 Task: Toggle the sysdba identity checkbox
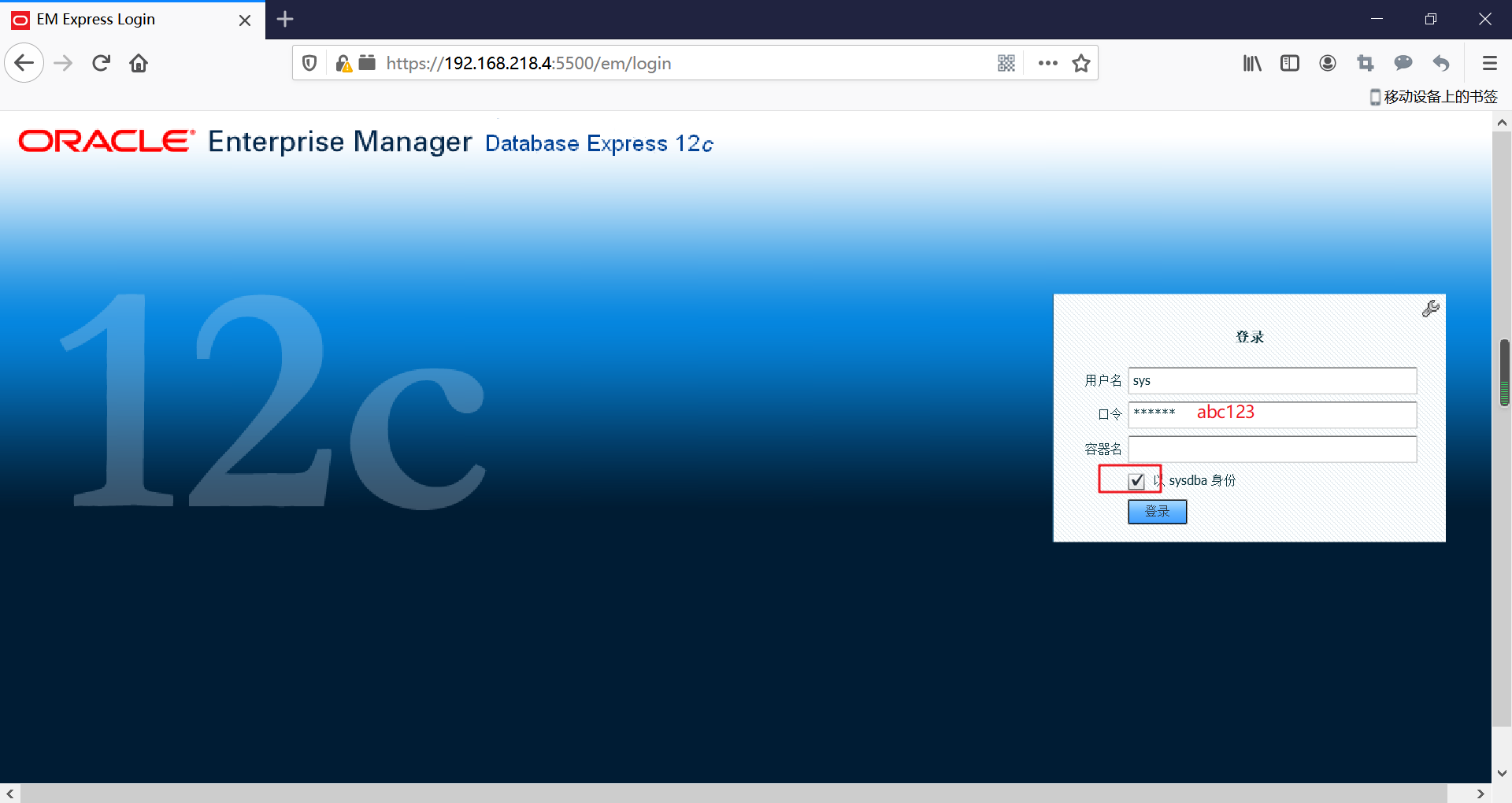[x=1136, y=481]
